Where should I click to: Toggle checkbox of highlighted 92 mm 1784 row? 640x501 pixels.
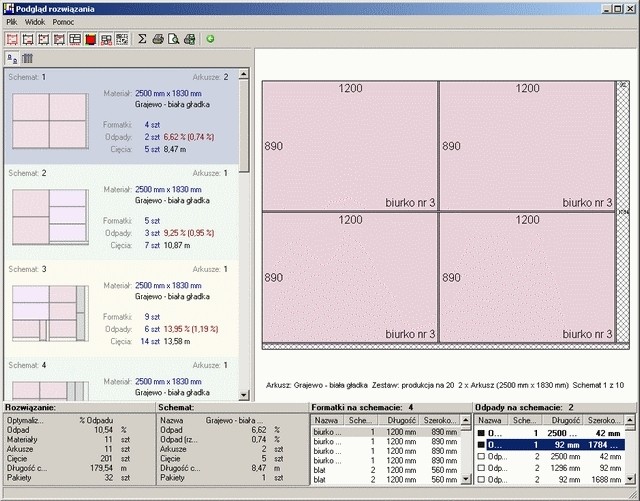pos(481,445)
